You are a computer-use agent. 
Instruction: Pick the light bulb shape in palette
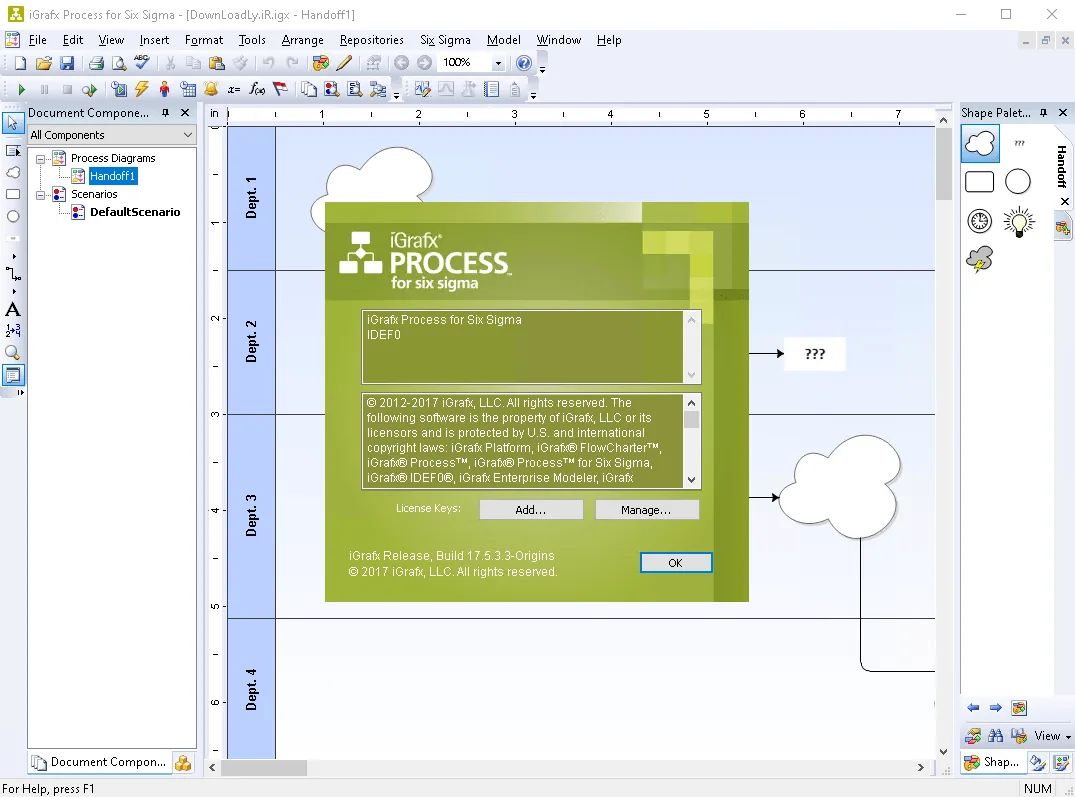pyautogui.click(x=1019, y=221)
